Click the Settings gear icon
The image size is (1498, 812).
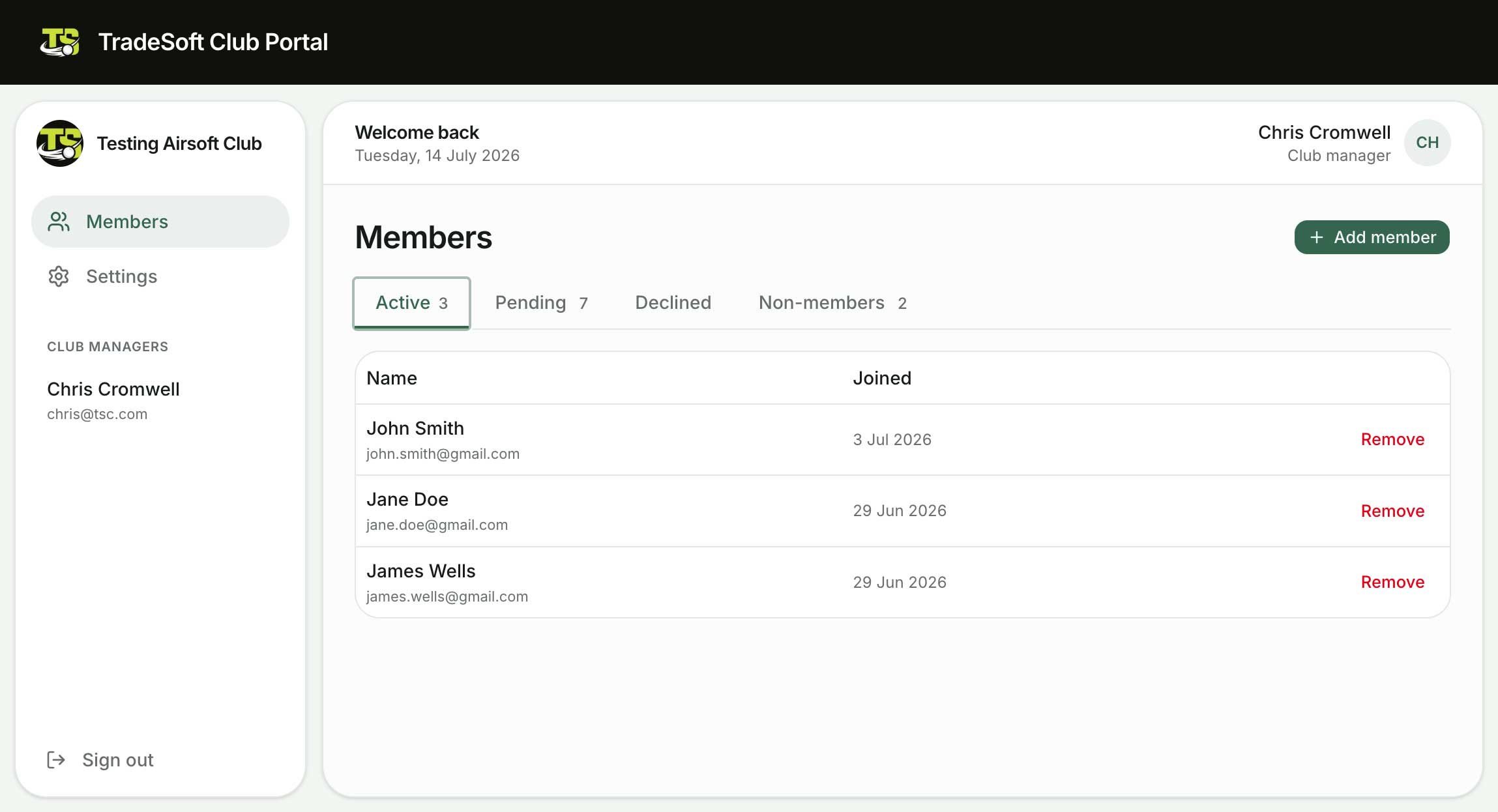pos(59,276)
